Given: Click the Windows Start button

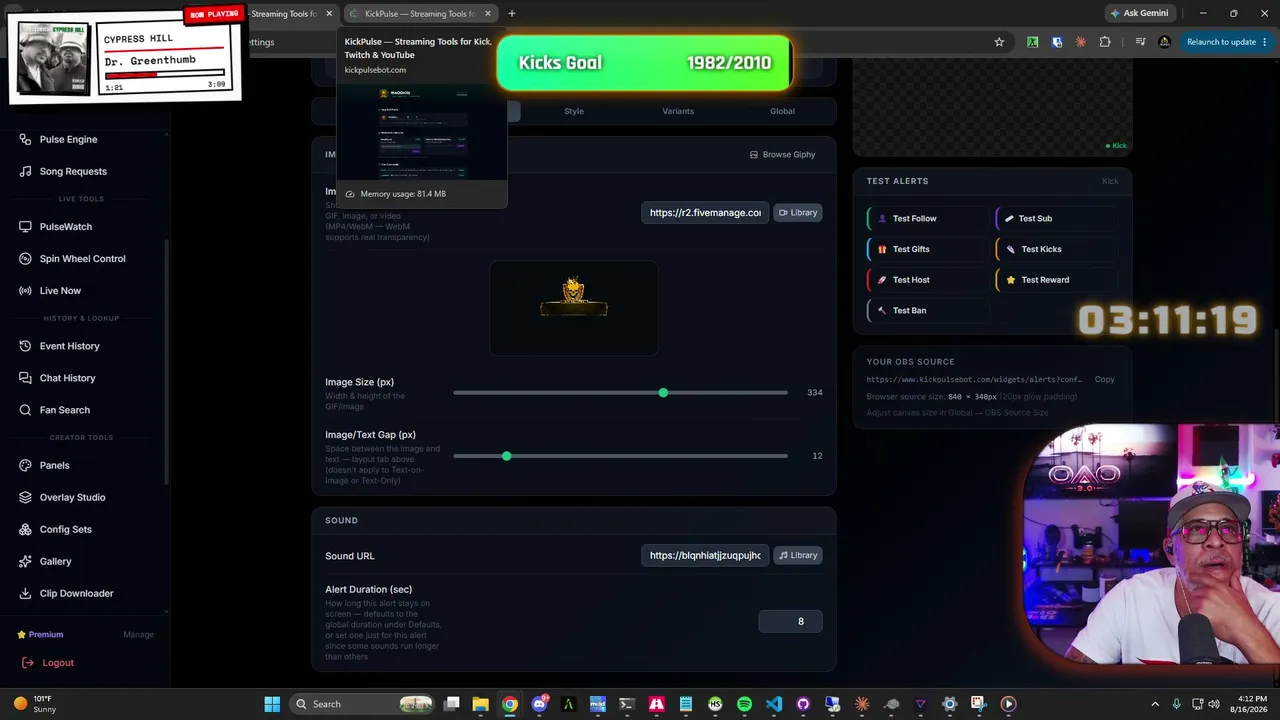Looking at the screenshot, I should [272, 704].
